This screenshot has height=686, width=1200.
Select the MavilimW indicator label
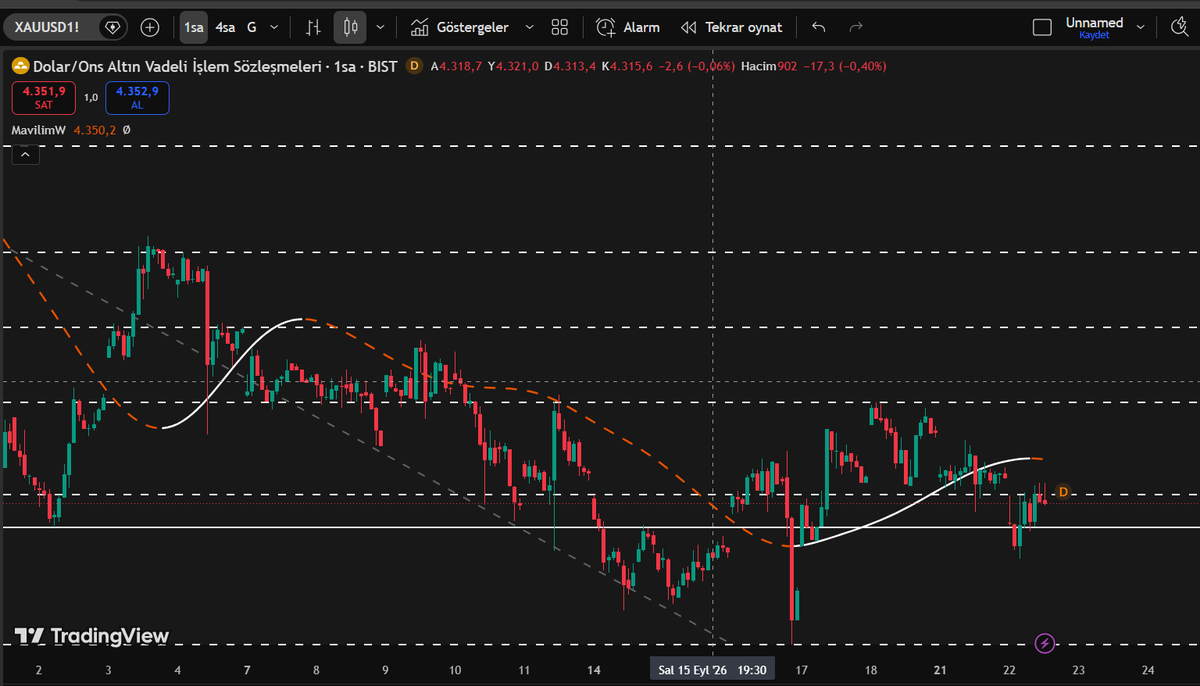tap(39, 130)
